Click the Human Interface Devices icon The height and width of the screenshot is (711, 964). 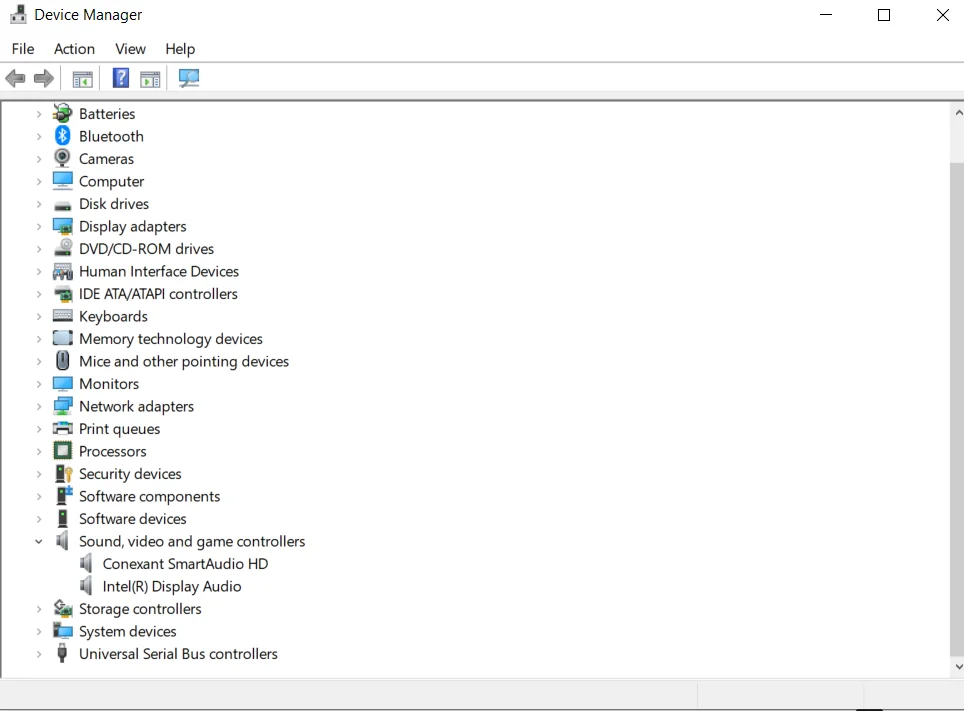point(62,271)
